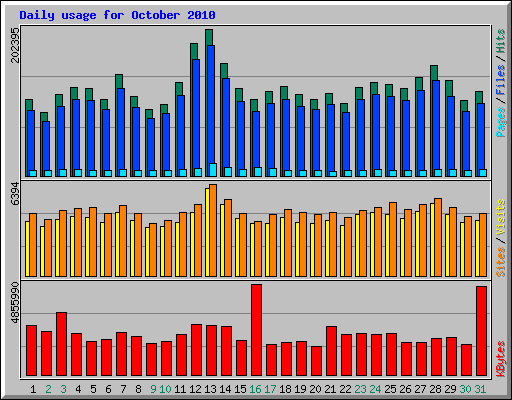Click day 26 on the x-axis
This screenshot has height=400, width=512.
pos(405,389)
